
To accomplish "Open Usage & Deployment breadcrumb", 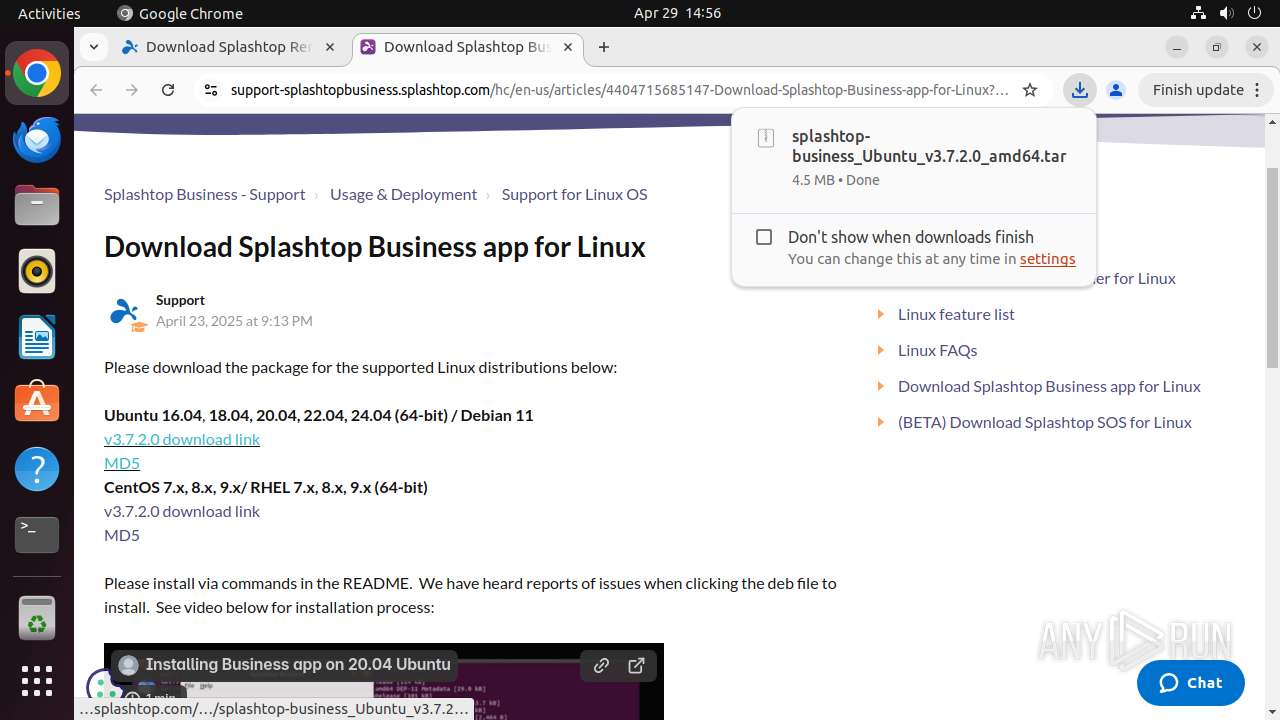I will tap(403, 194).
